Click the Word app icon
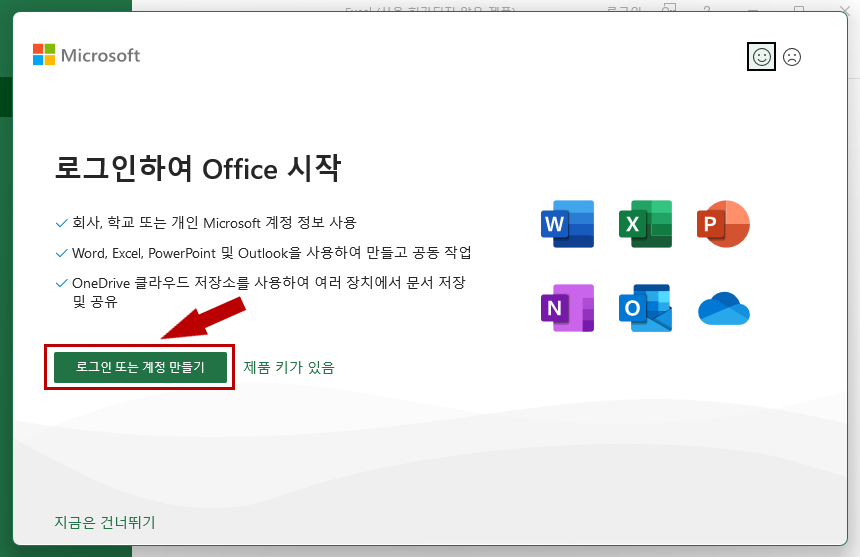Viewport: 860px width, 557px height. click(567, 224)
